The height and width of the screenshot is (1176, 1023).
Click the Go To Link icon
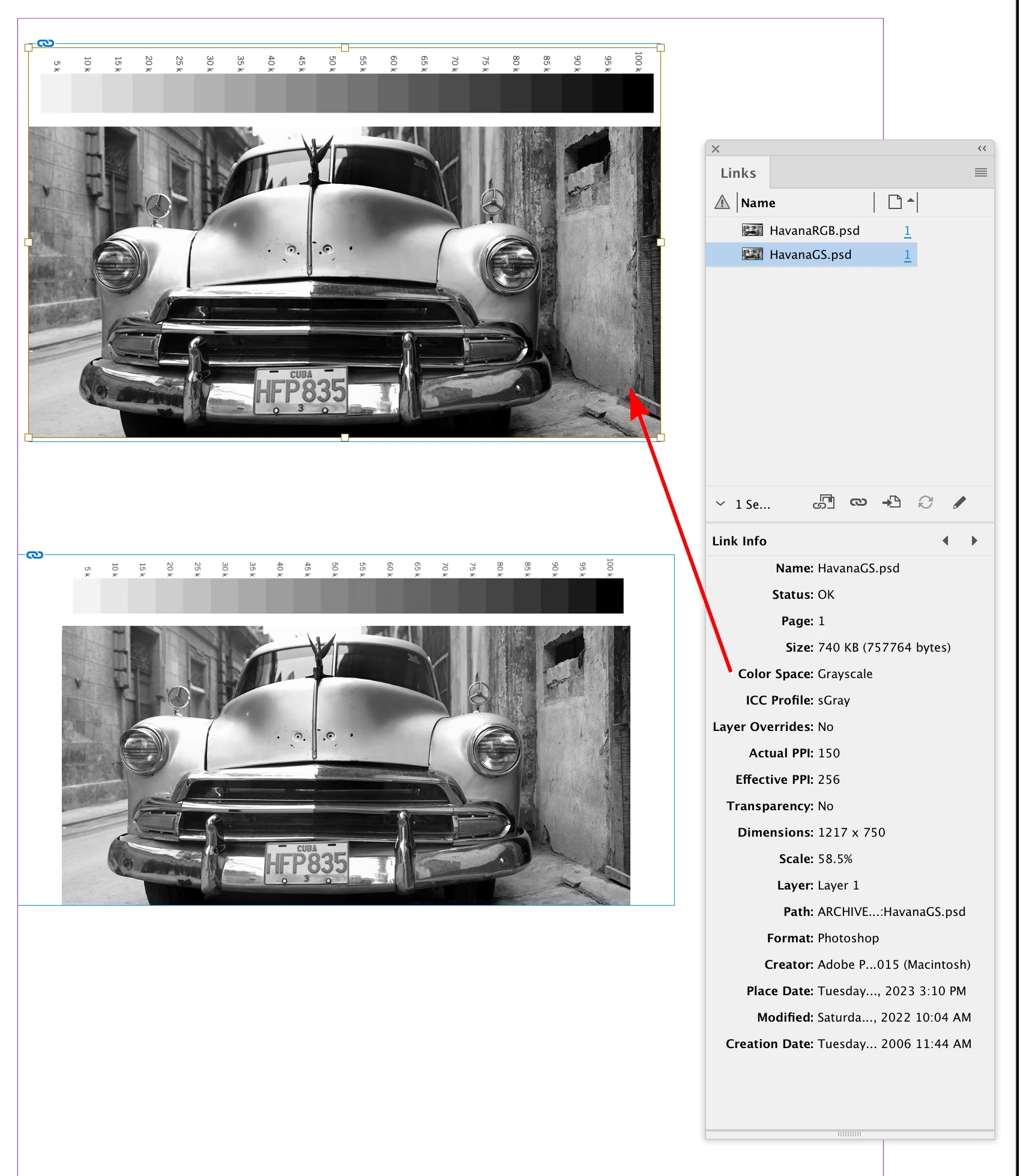[x=892, y=503]
